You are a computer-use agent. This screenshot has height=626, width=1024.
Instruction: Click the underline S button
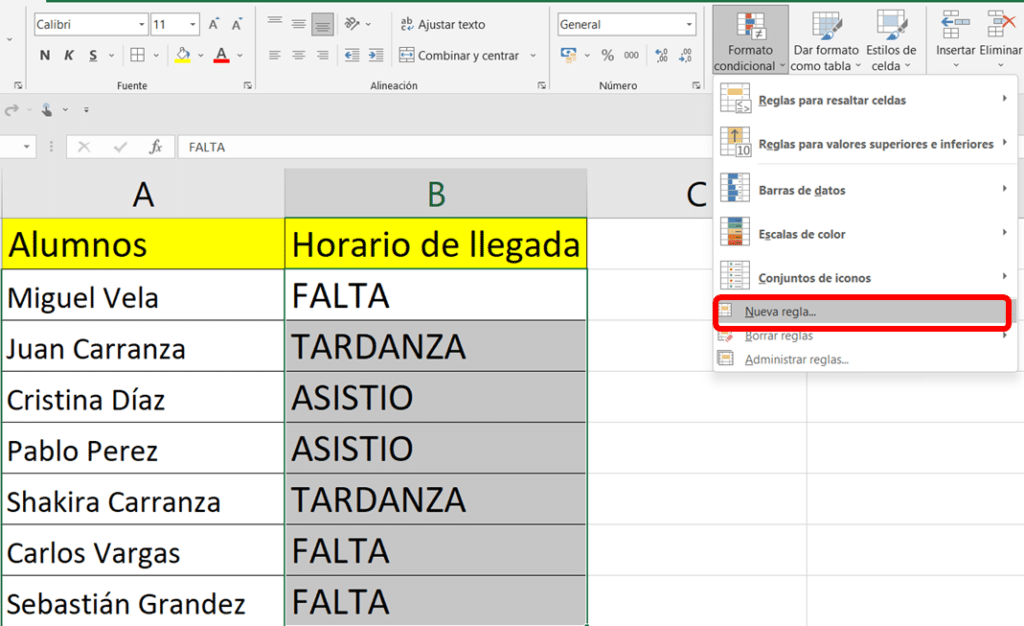pyautogui.click(x=93, y=56)
